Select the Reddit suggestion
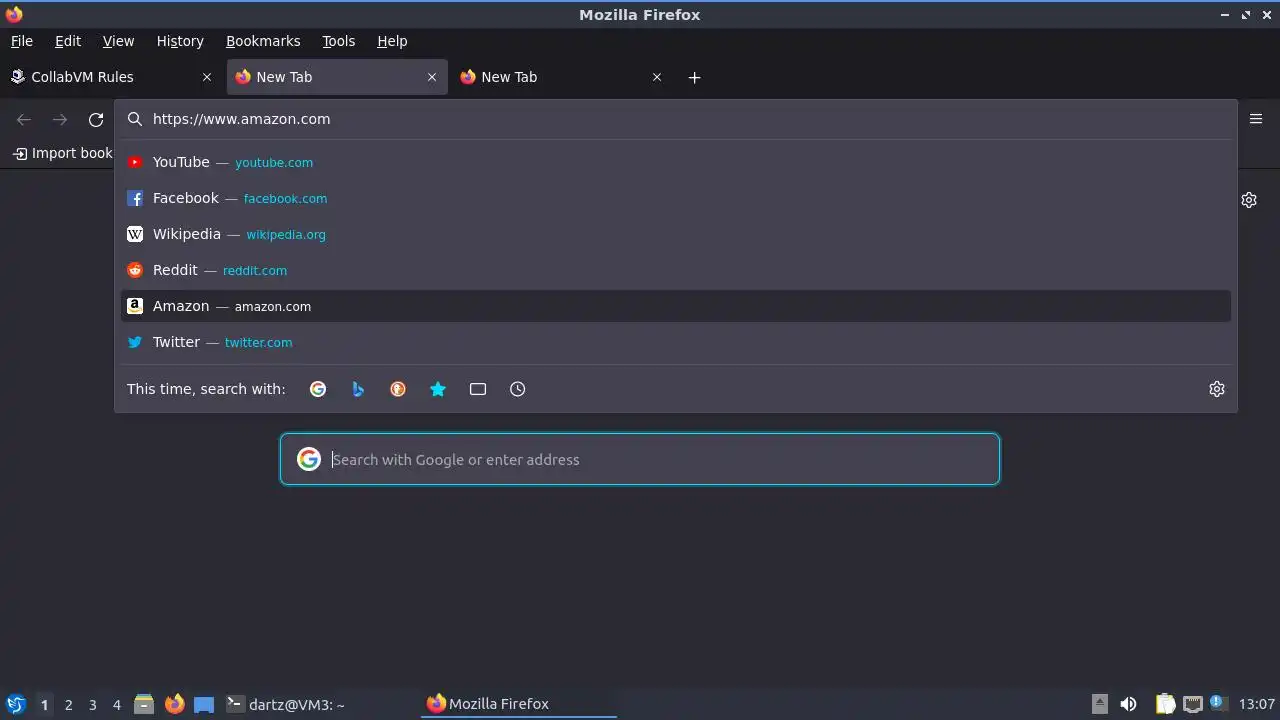Screen dimensions: 1280x720 (676, 270)
